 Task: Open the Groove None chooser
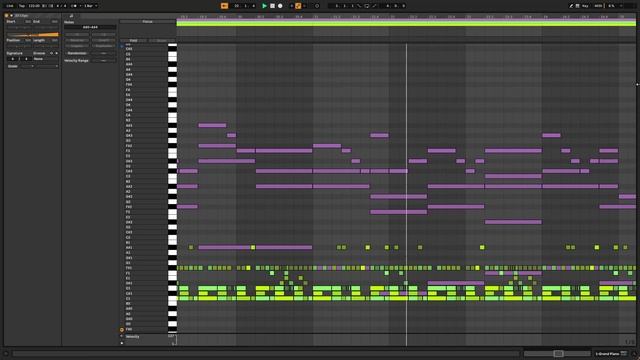tap(46, 59)
